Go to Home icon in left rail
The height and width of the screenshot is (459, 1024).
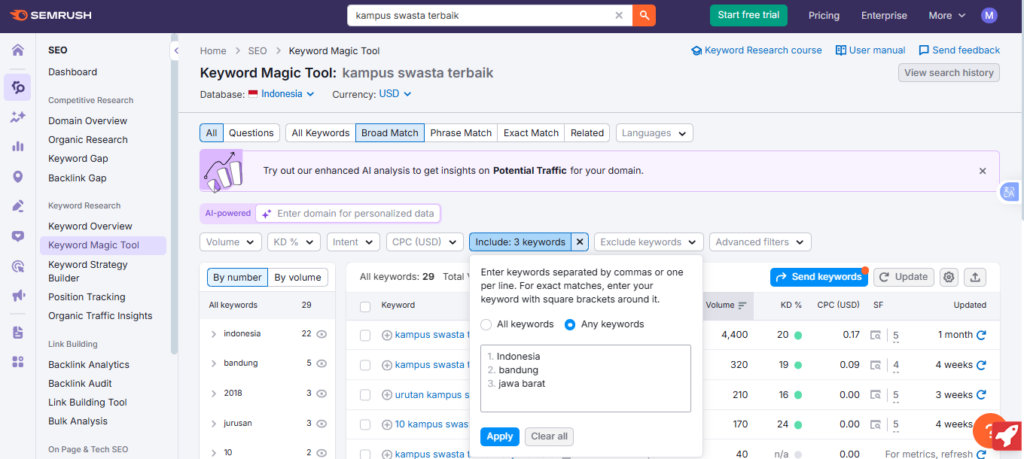(18, 50)
